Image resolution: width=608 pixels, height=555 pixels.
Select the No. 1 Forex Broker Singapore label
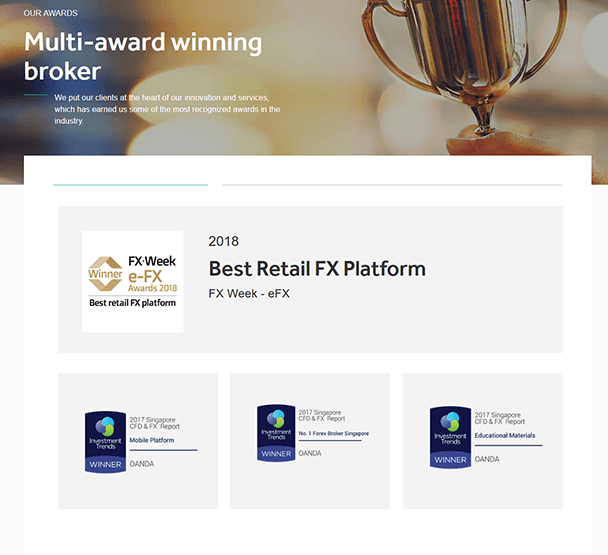point(333,434)
